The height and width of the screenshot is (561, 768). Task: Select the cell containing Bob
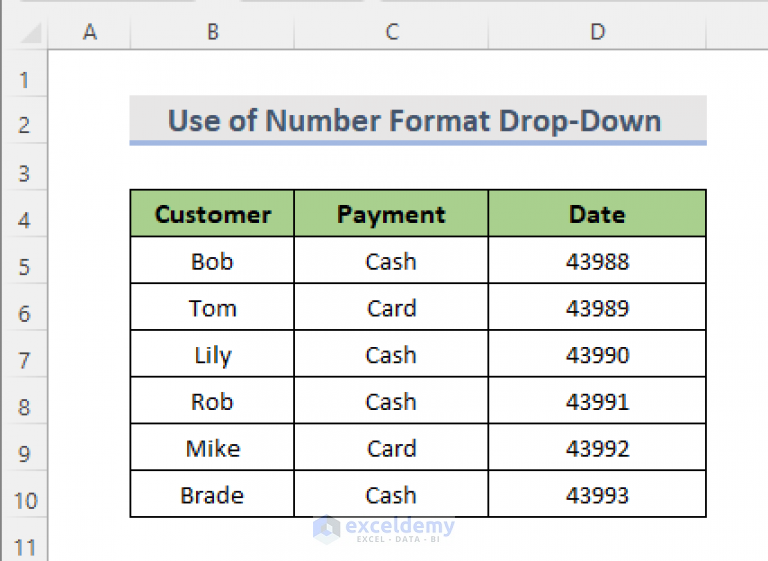pos(212,260)
